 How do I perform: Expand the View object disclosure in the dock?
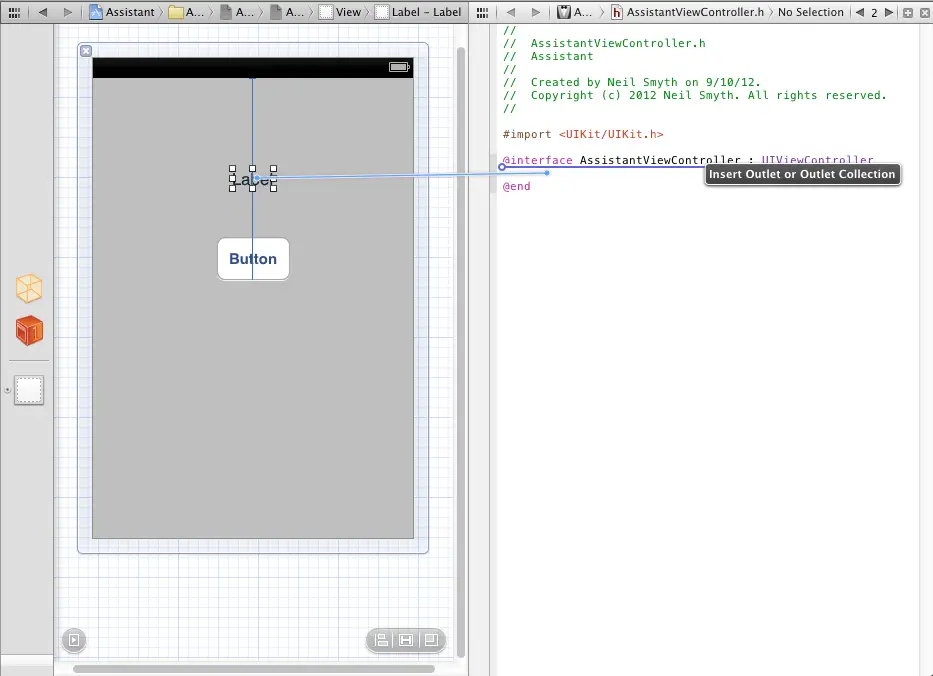[x=8, y=390]
